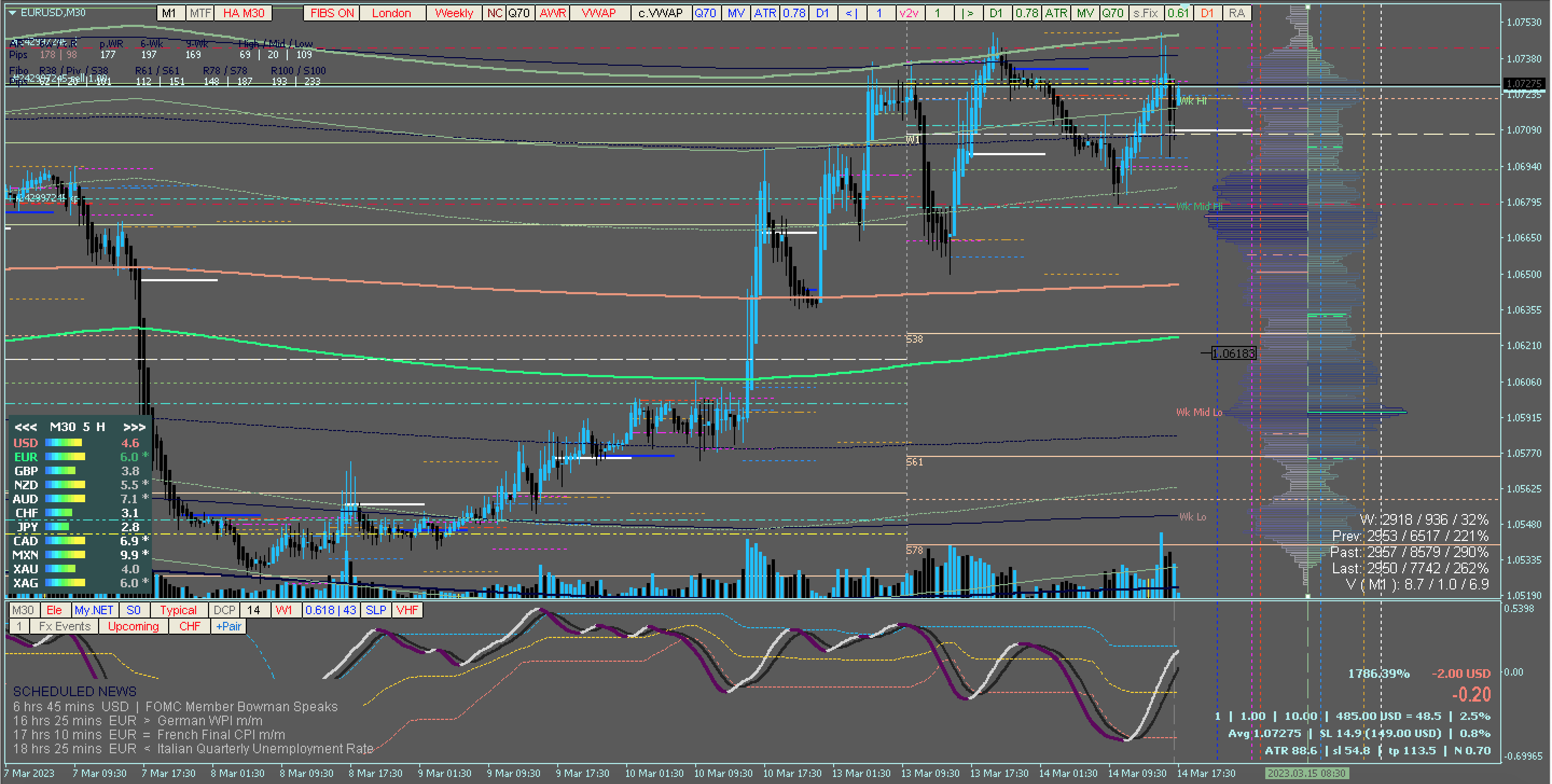Toggle the HA M30 Heikin Ashi button
Viewport: 1552px width, 784px height.
click(244, 12)
